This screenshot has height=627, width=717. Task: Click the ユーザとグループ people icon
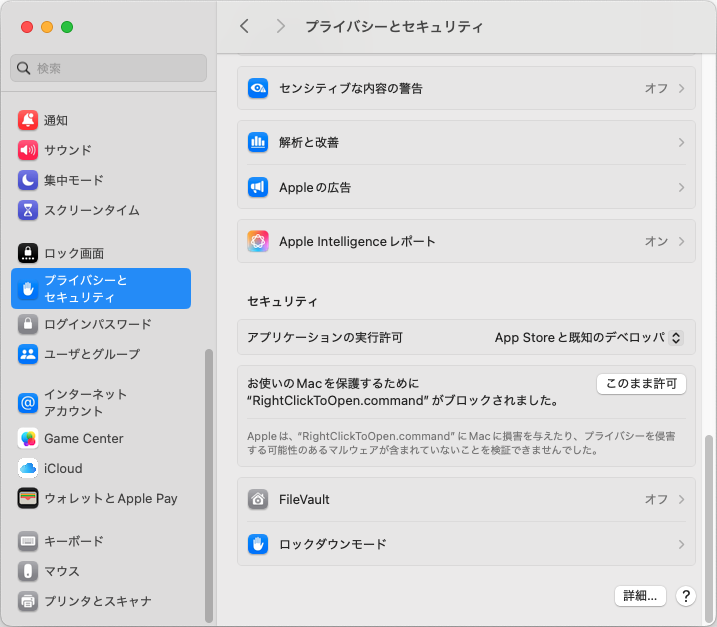(28, 354)
